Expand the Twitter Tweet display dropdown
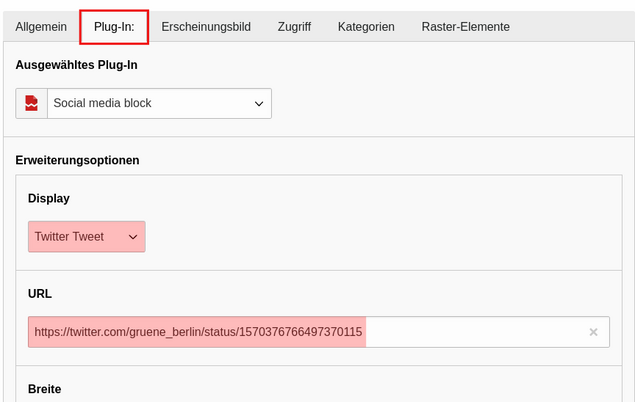The image size is (635, 402). [86, 237]
